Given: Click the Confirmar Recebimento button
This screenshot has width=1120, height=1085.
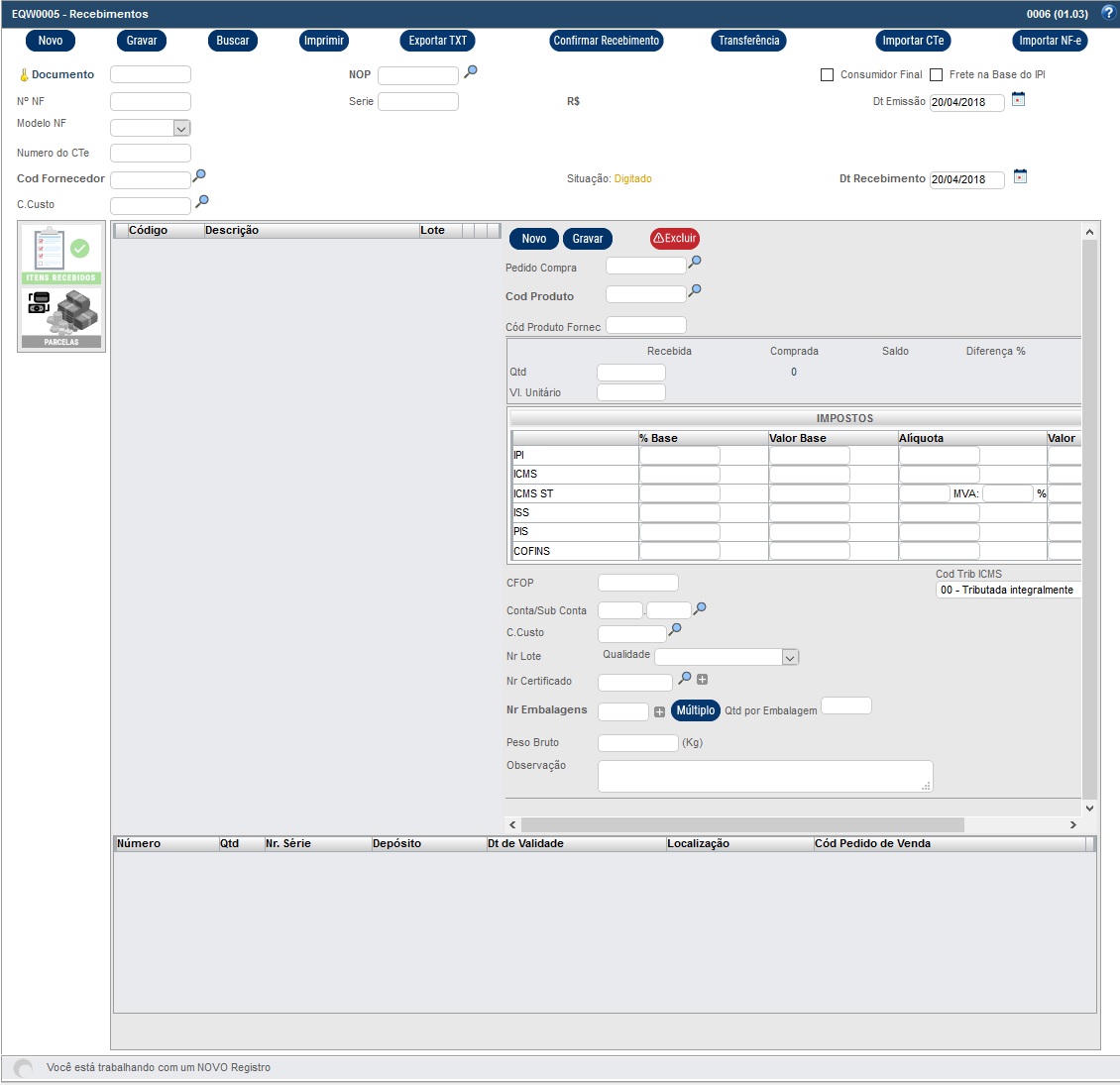Looking at the screenshot, I should (x=606, y=41).
